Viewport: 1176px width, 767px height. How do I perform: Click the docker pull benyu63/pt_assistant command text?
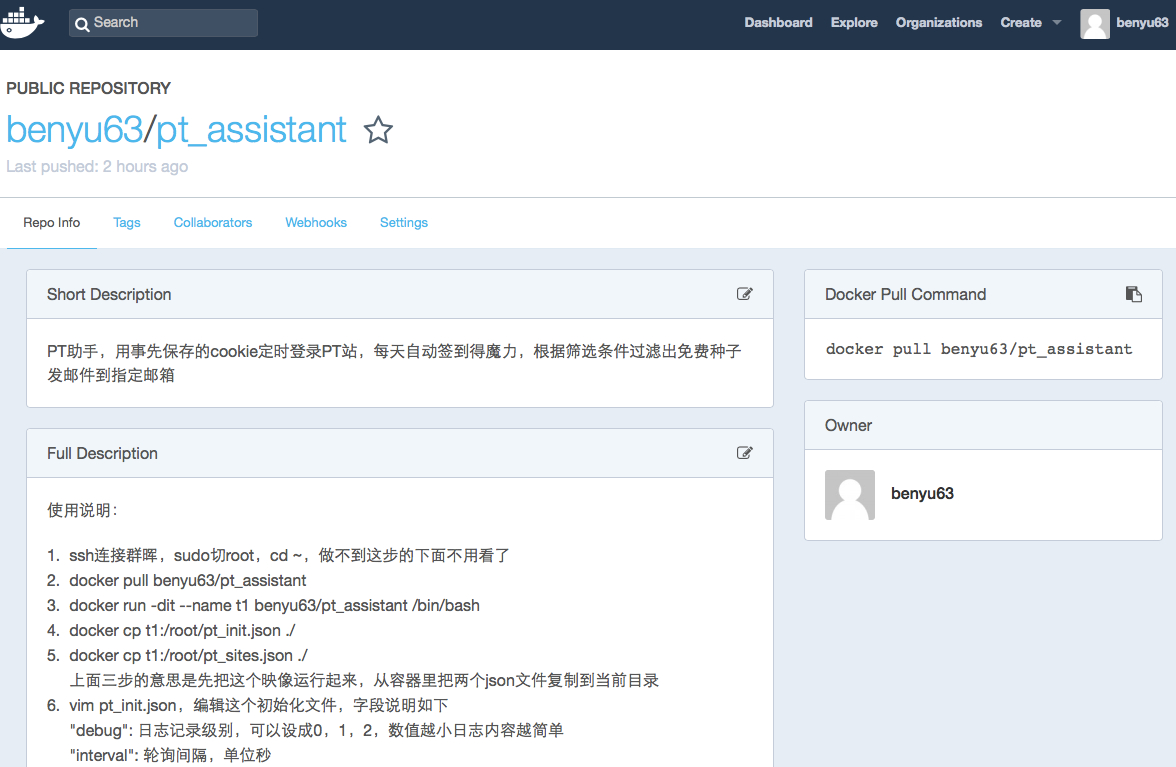(979, 349)
